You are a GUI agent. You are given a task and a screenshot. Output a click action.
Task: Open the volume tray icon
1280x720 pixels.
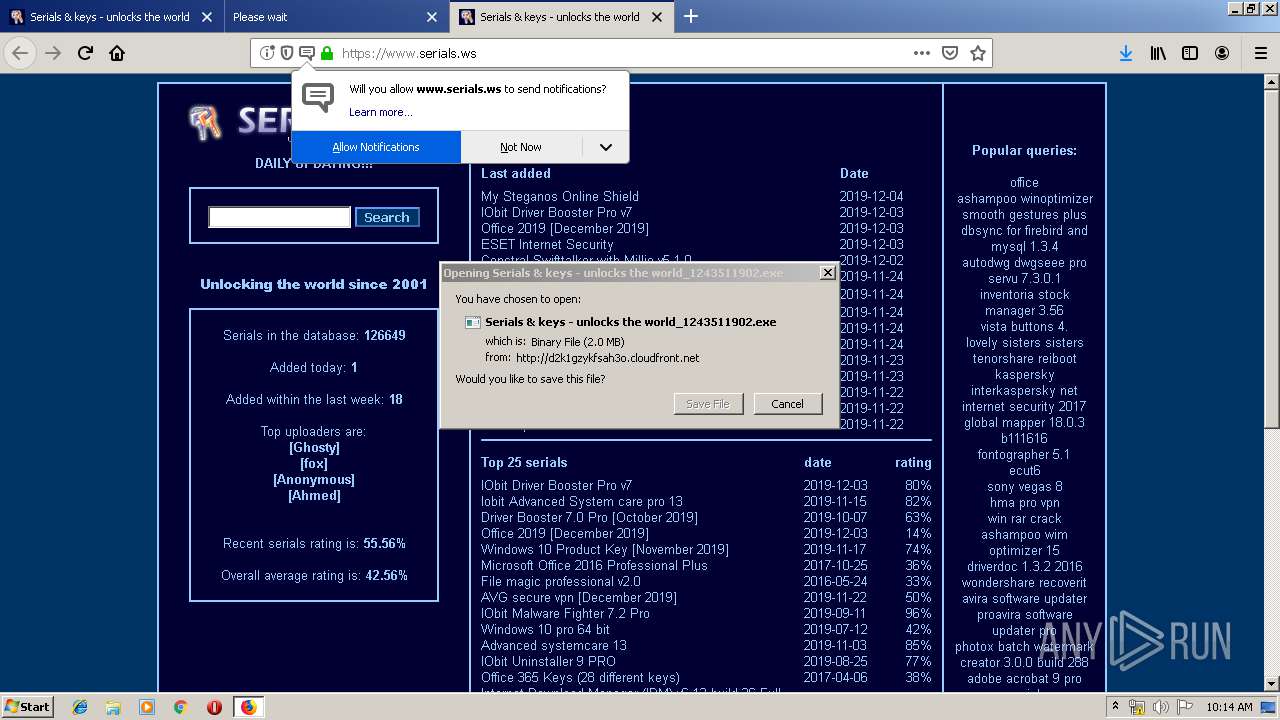click(x=1161, y=707)
